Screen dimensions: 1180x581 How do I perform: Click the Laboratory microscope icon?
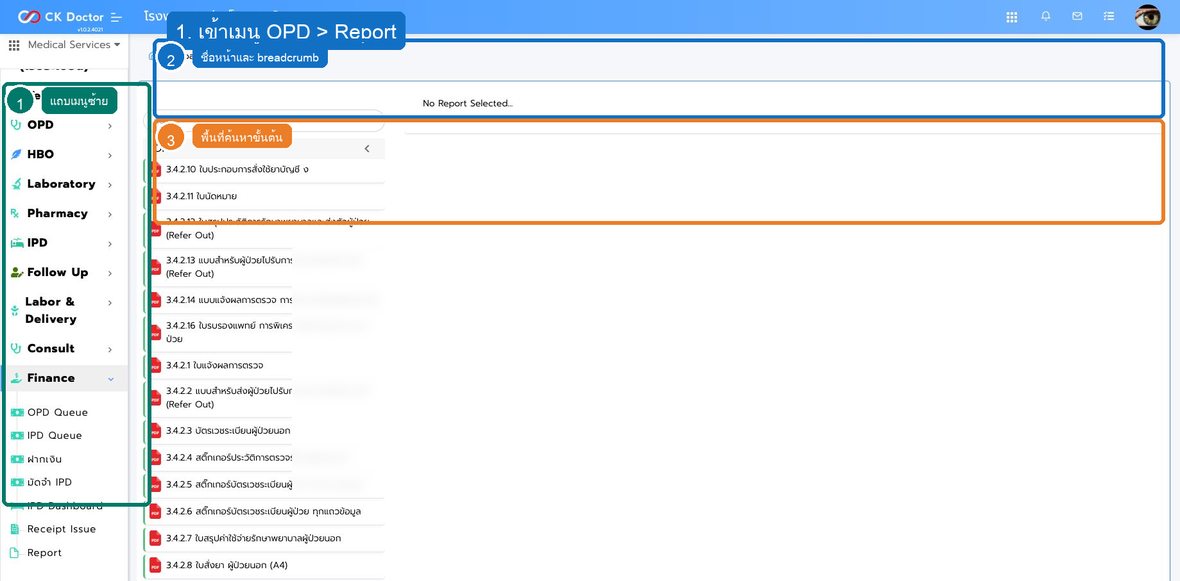tap(16, 184)
